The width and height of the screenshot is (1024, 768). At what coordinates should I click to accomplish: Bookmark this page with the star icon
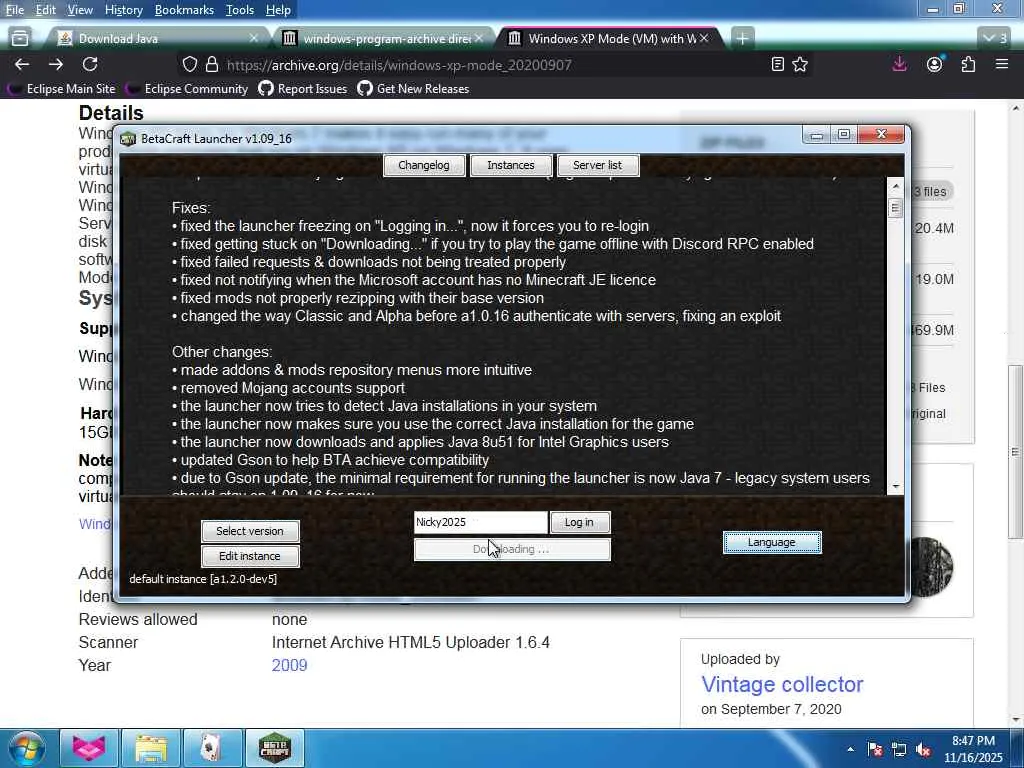(x=800, y=64)
